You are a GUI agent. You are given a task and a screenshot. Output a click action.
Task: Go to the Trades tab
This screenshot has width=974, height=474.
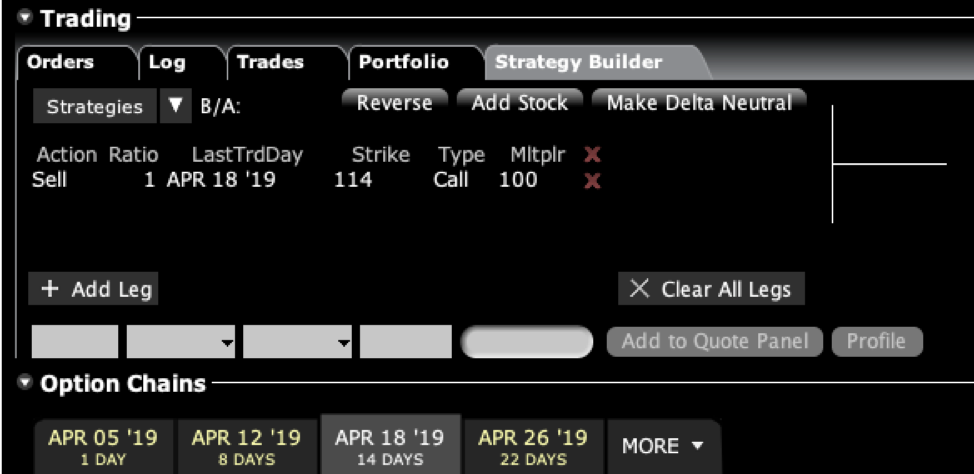[270, 62]
